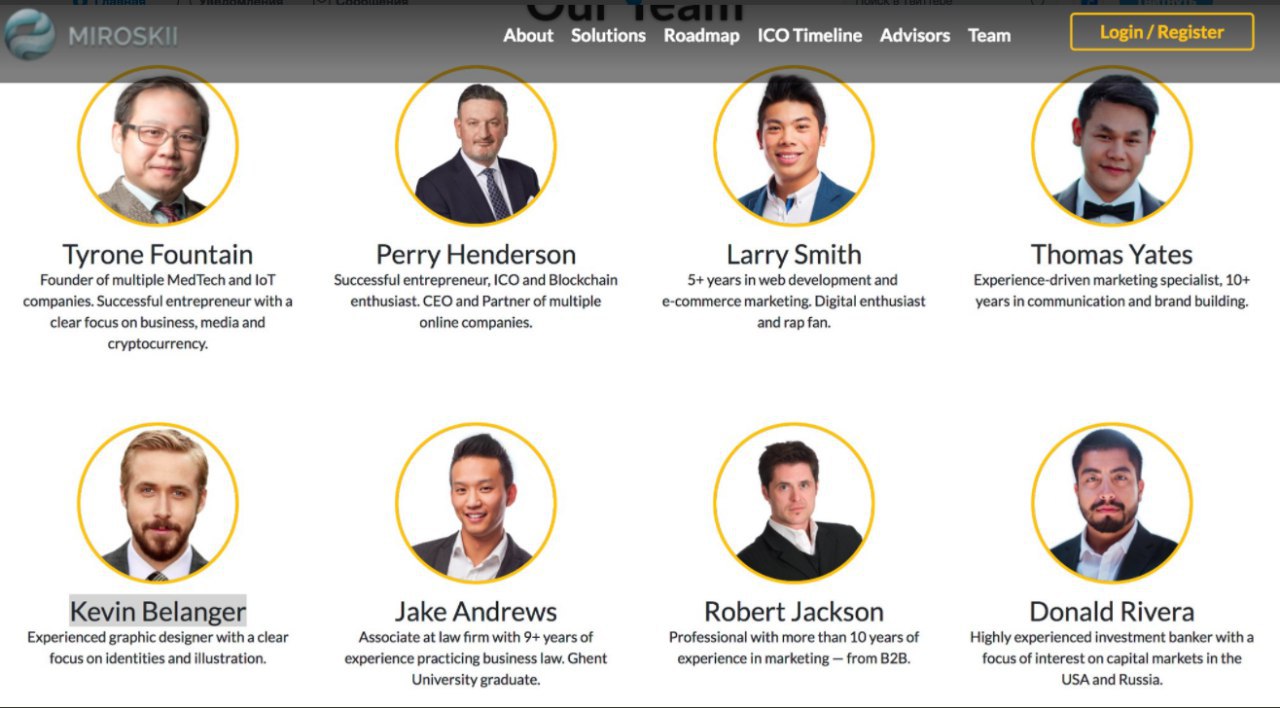1280x708 pixels.
Task: Click the profile photo above the Tyrone Fountain name
Action: pyautogui.click(x=158, y=146)
